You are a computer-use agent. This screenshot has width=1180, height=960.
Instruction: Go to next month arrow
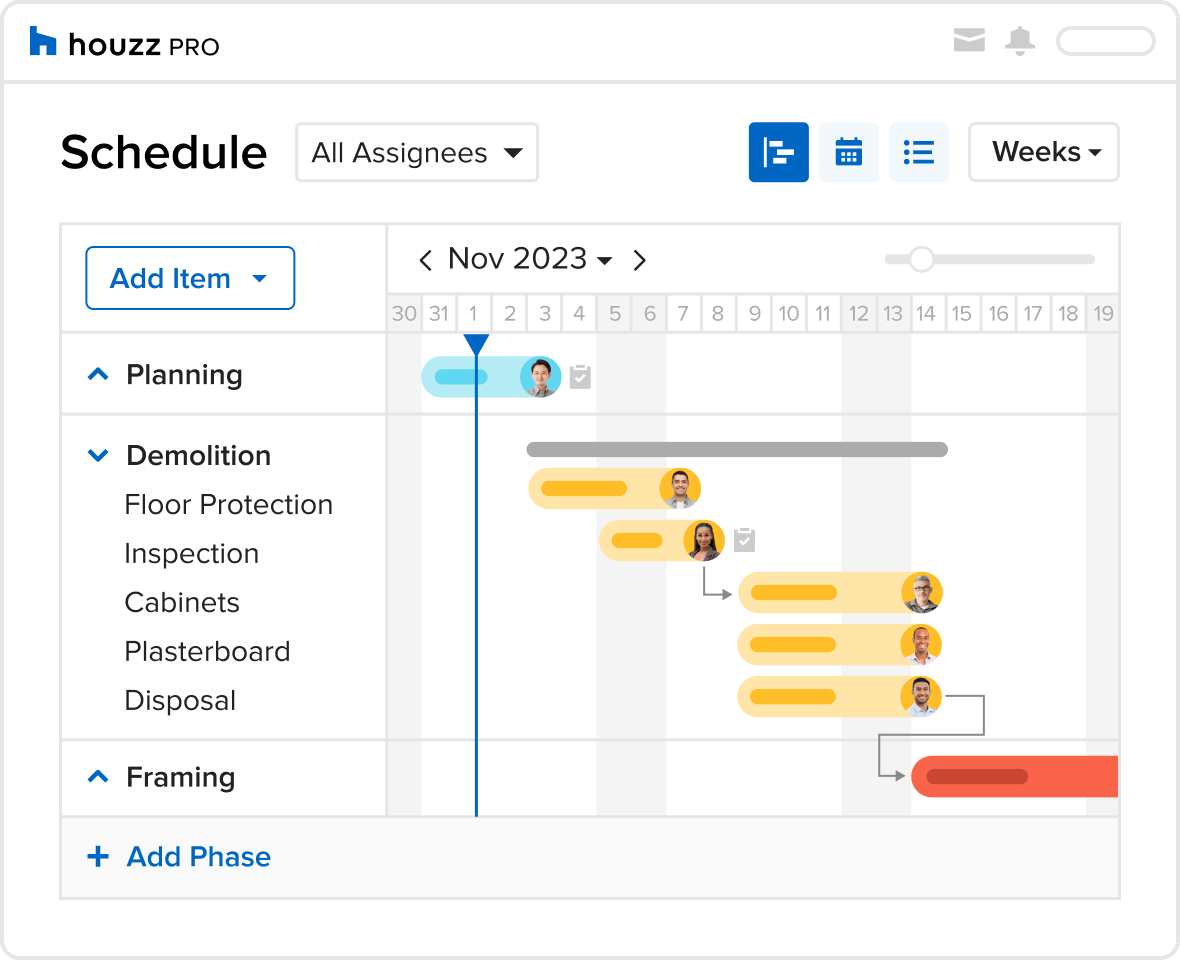[639, 260]
